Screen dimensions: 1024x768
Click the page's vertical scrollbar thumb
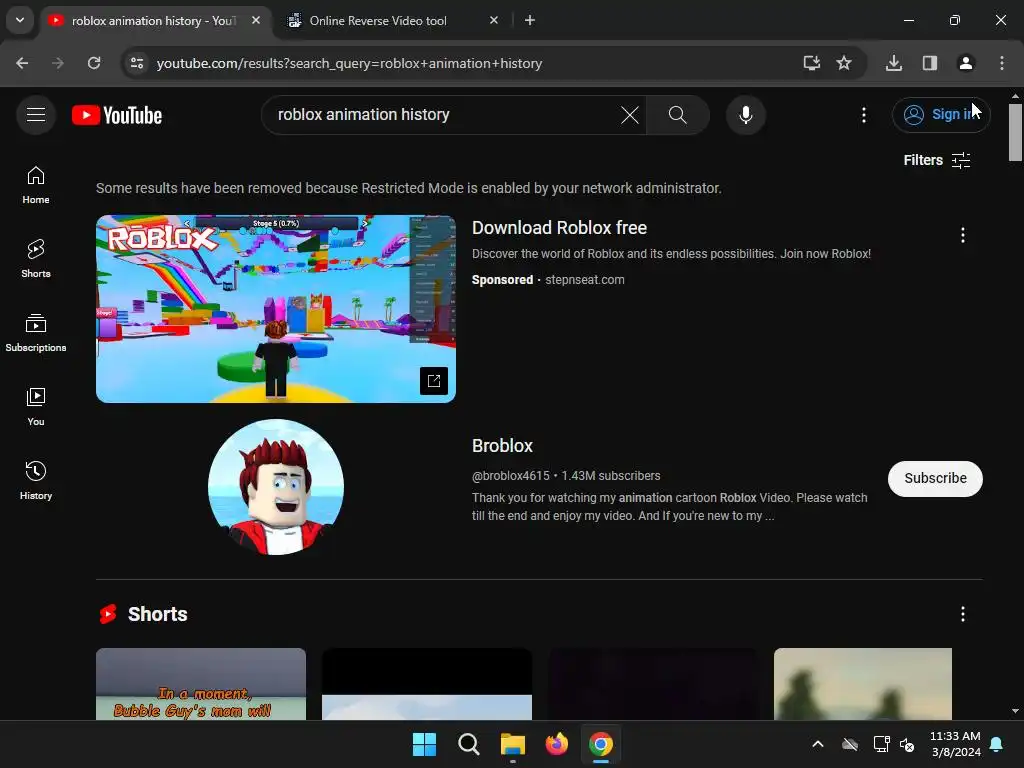[x=1015, y=132]
